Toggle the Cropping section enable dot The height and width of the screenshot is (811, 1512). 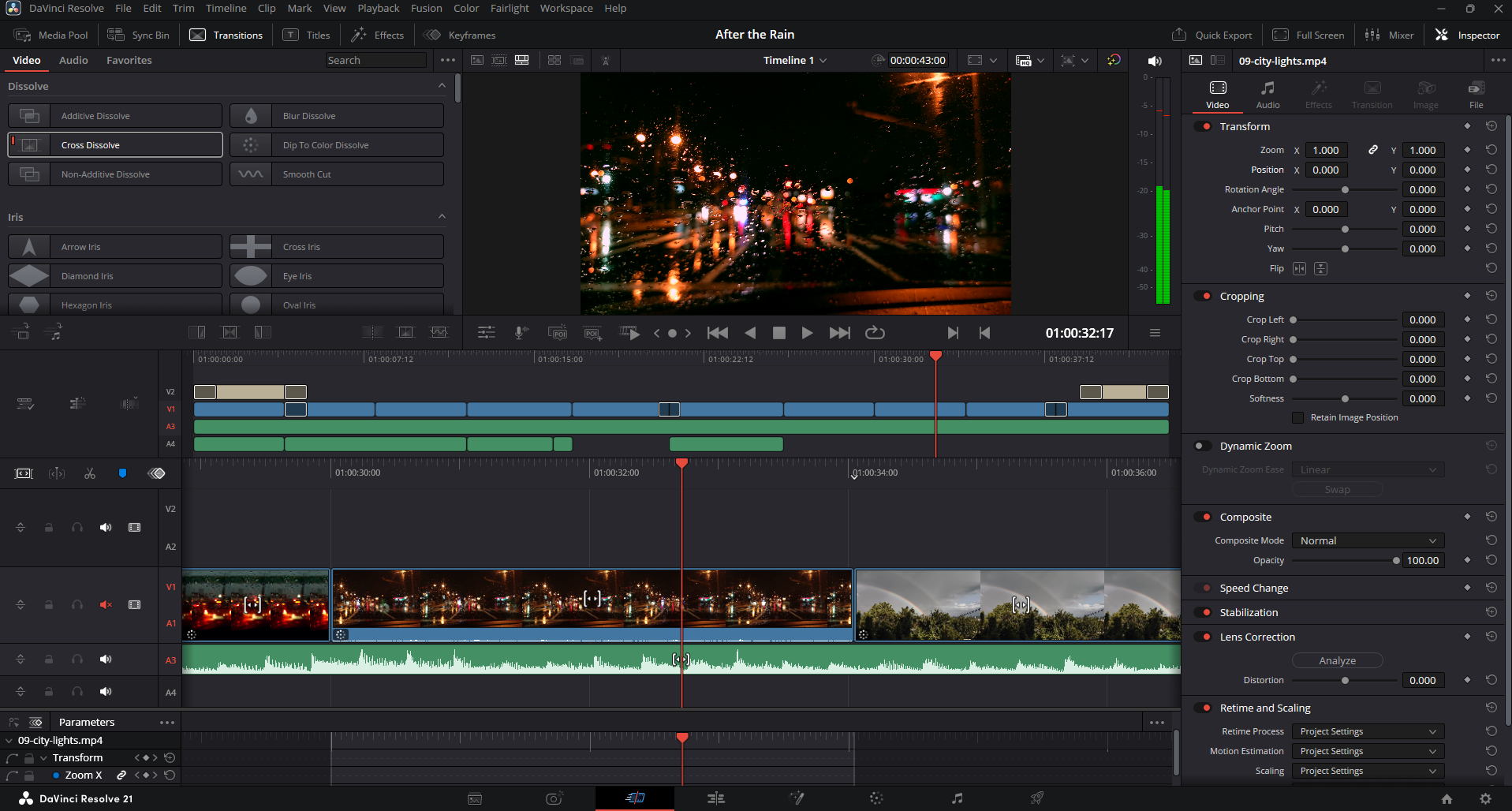point(1204,296)
